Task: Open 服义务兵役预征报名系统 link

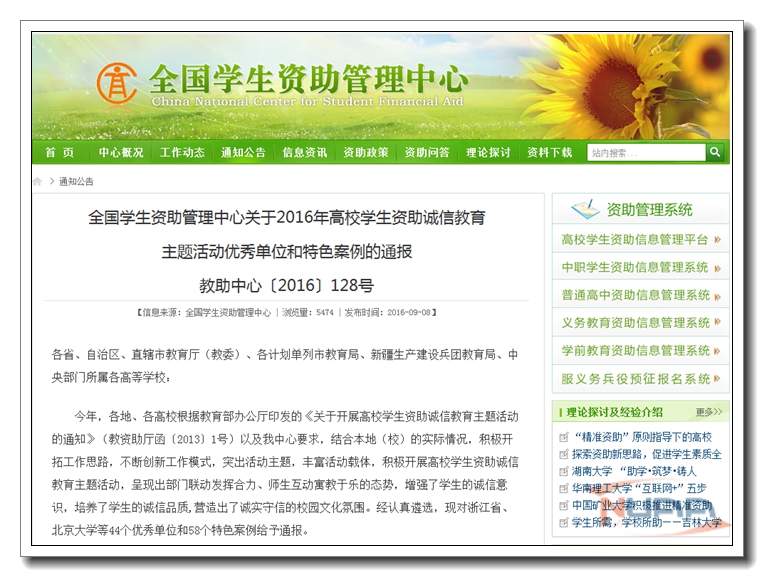Action: tap(635, 379)
